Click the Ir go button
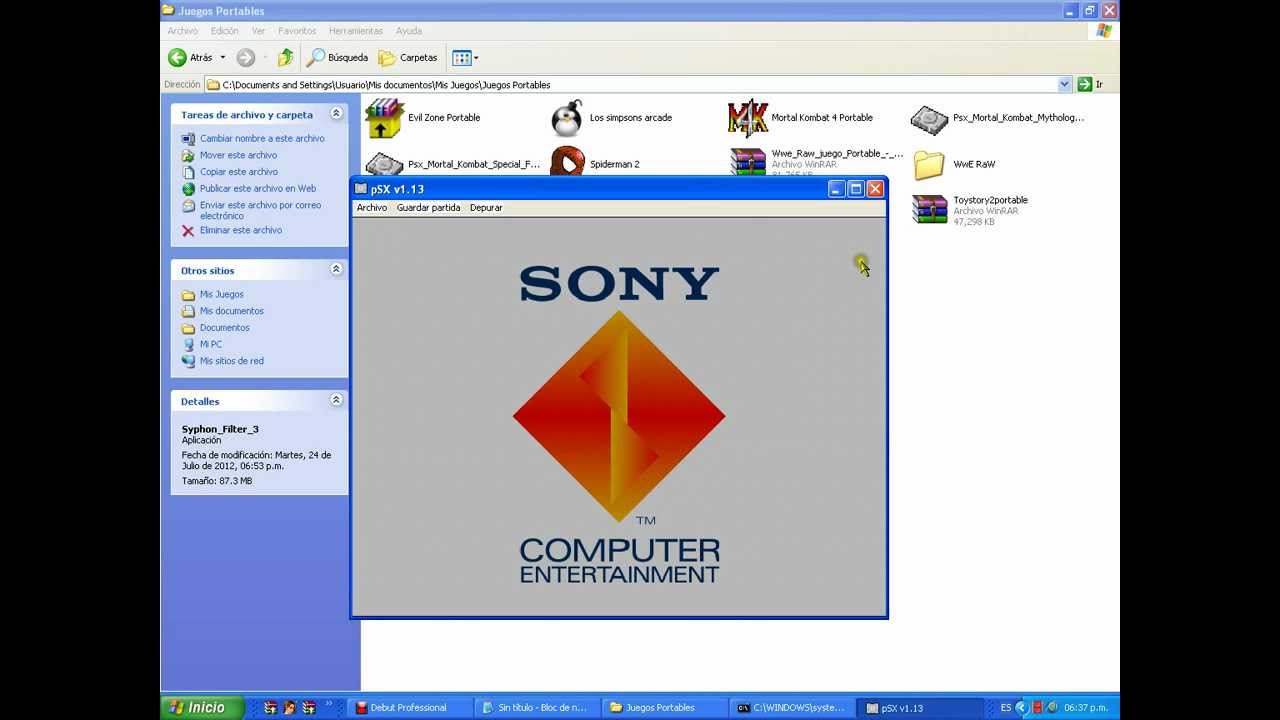Screen dimensions: 1280x720 pyautogui.click(x=1091, y=85)
